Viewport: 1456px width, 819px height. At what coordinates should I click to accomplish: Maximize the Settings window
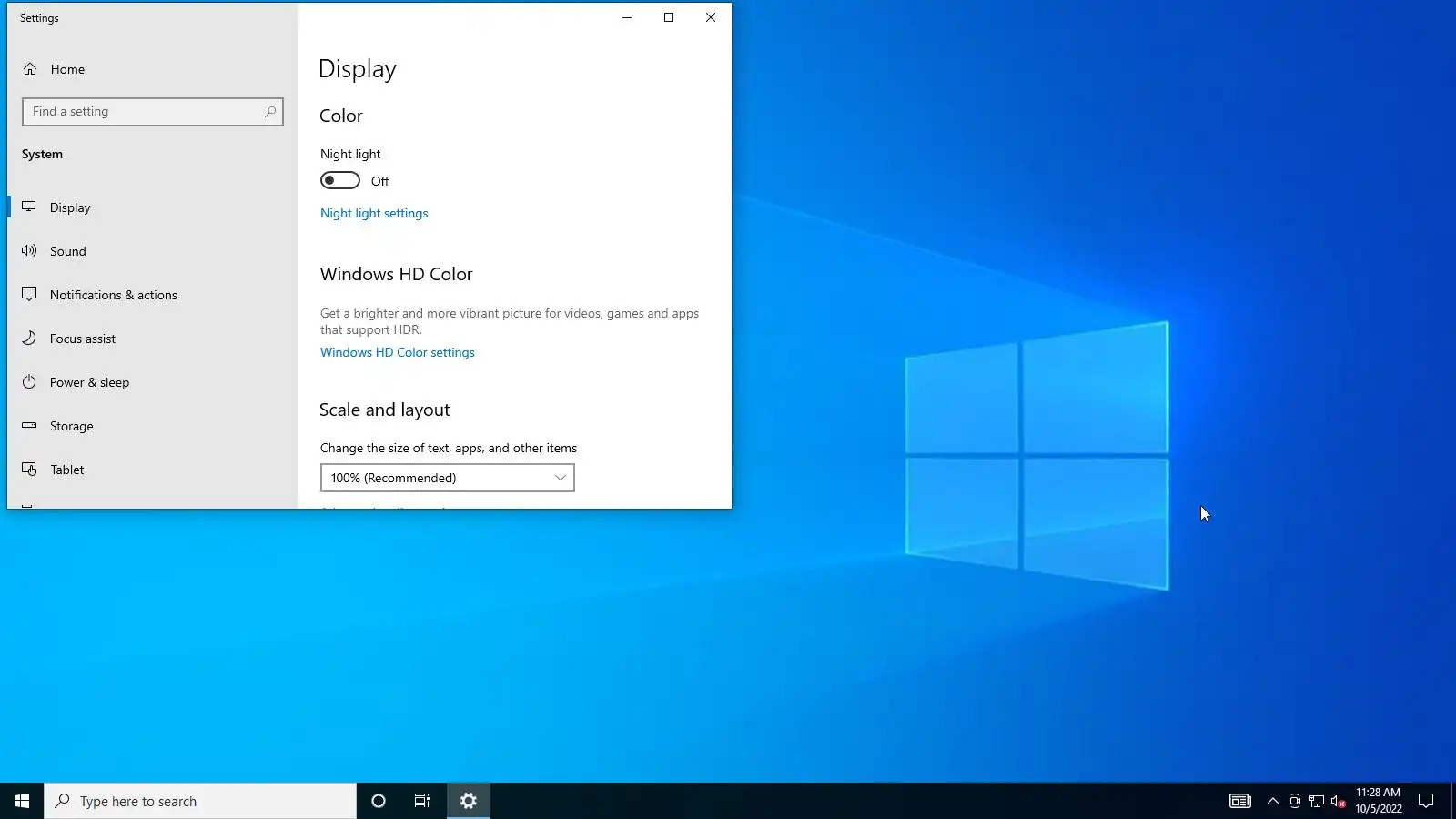click(x=669, y=17)
